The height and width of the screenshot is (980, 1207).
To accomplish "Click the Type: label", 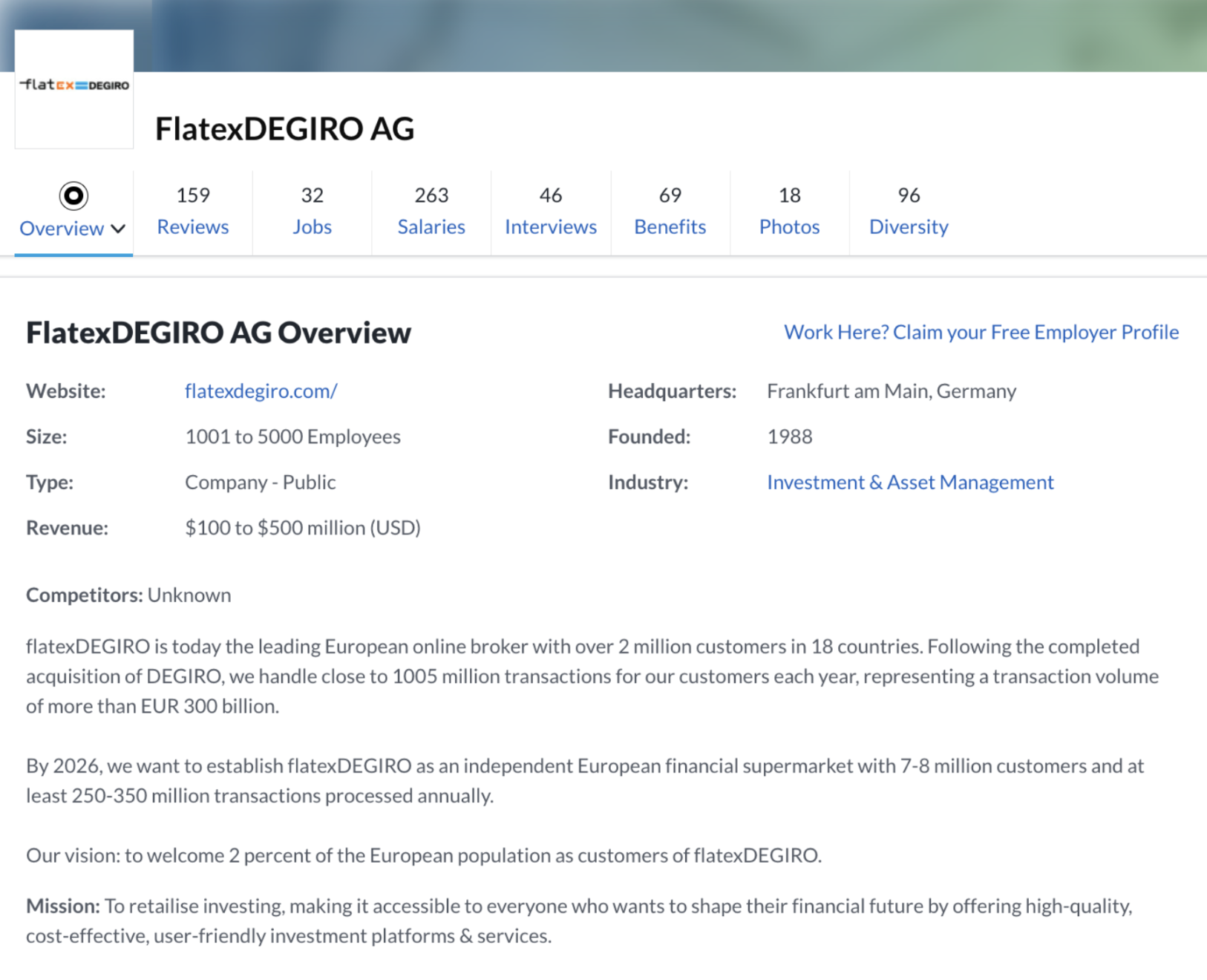I will coord(50,483).
